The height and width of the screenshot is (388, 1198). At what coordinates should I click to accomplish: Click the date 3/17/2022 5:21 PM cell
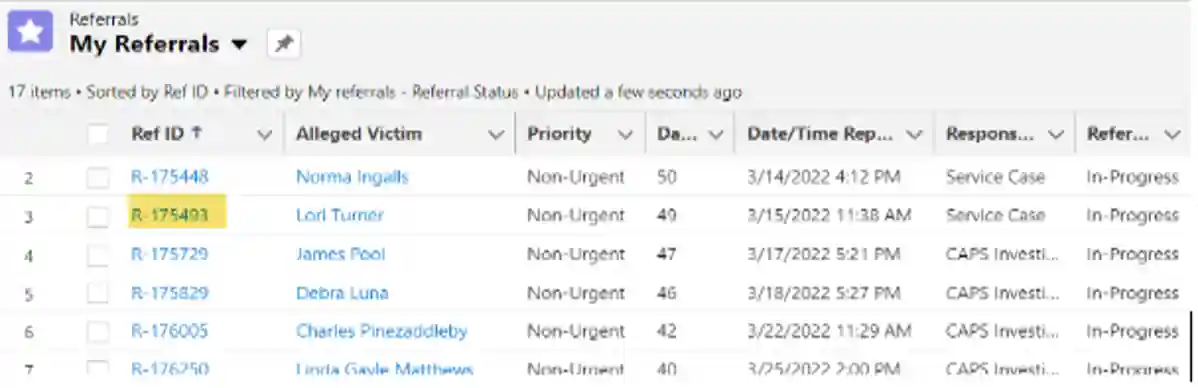click(824, 254)
